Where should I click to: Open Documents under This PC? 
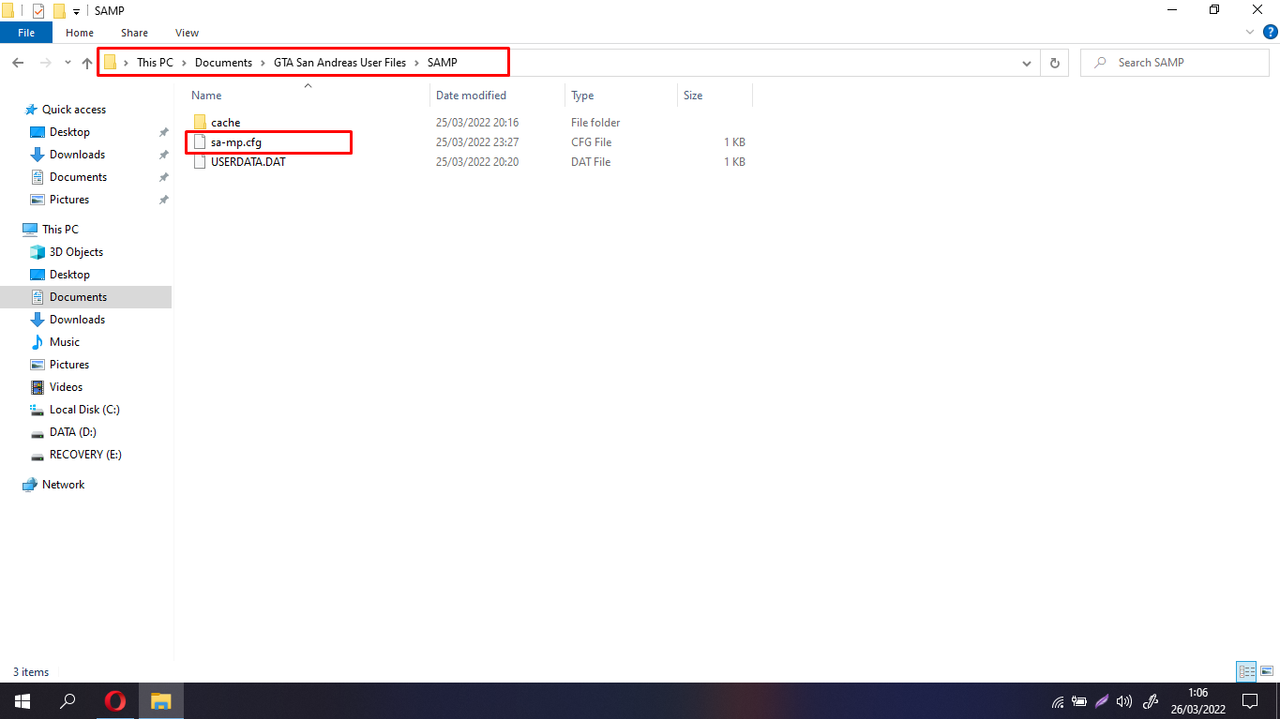pos(78,297)
